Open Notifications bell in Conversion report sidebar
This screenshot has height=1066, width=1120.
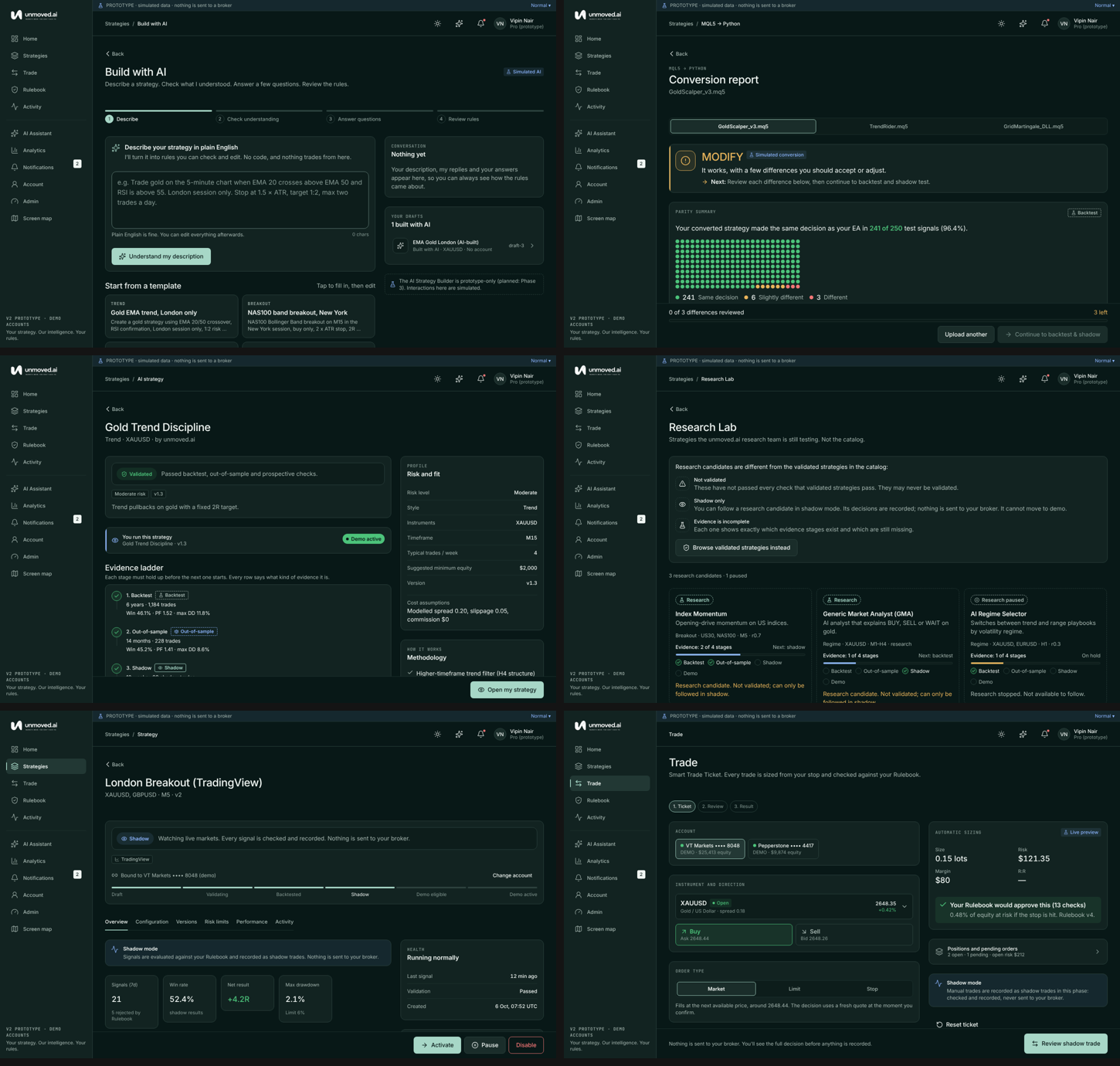[579, 168]
